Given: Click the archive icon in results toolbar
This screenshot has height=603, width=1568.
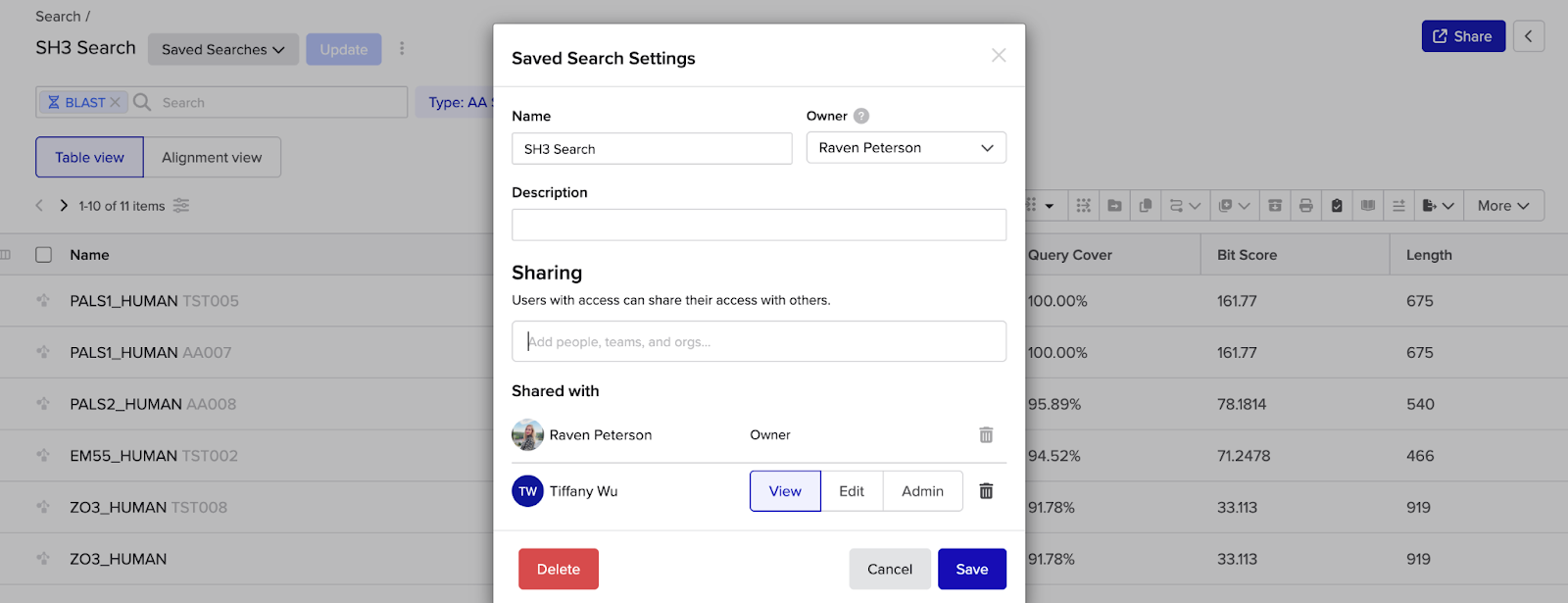Looking at the screenshot, I should click(1274, 206).
